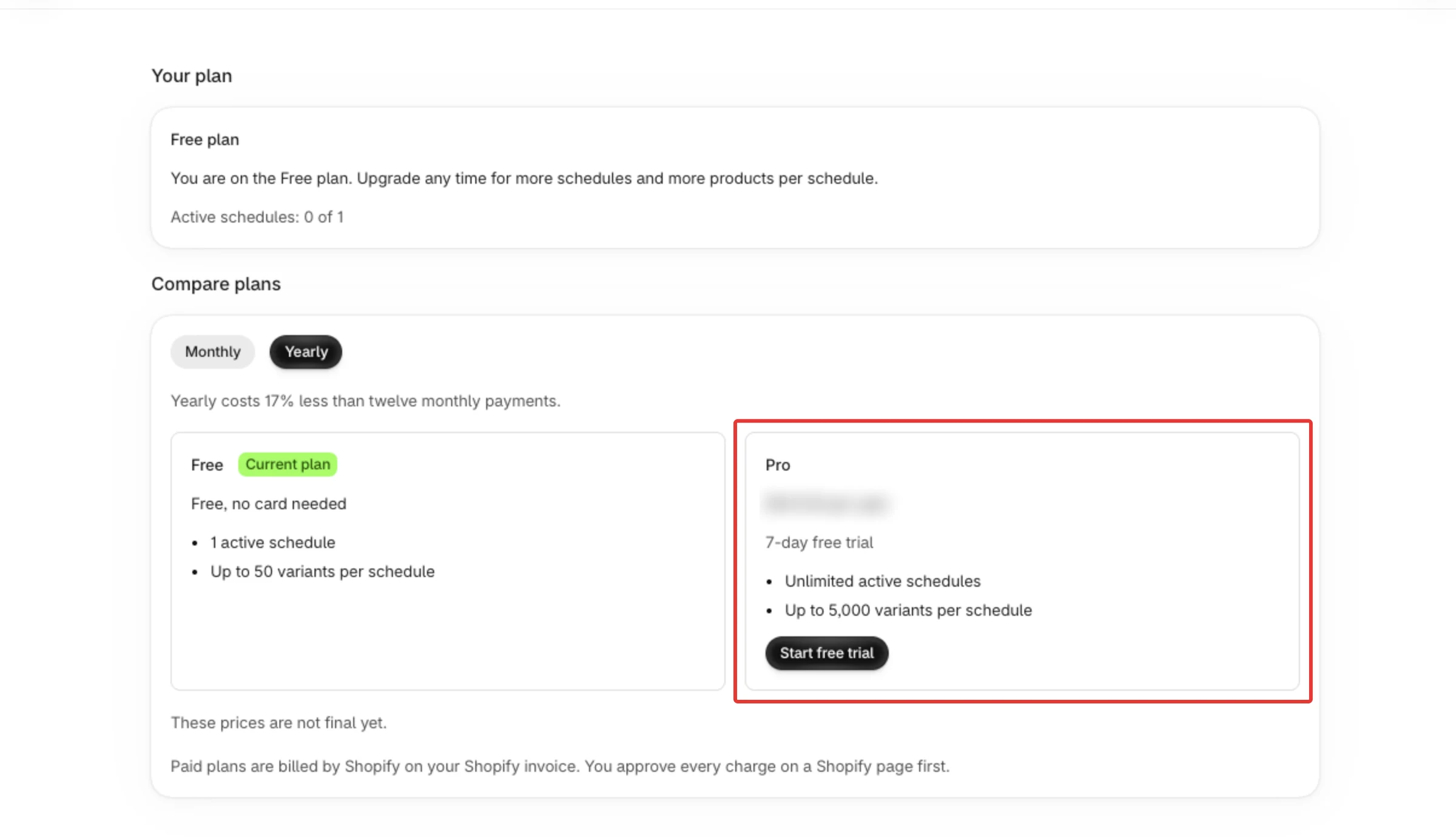Switch billing to Monthly
The width and height of the screenshot is (1456, 837).
tap(212, 351)
